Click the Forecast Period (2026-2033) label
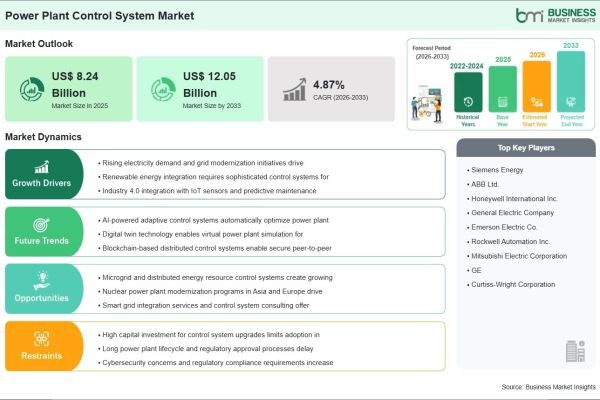This screenshot has height=400, width=600. pos(432,52)
